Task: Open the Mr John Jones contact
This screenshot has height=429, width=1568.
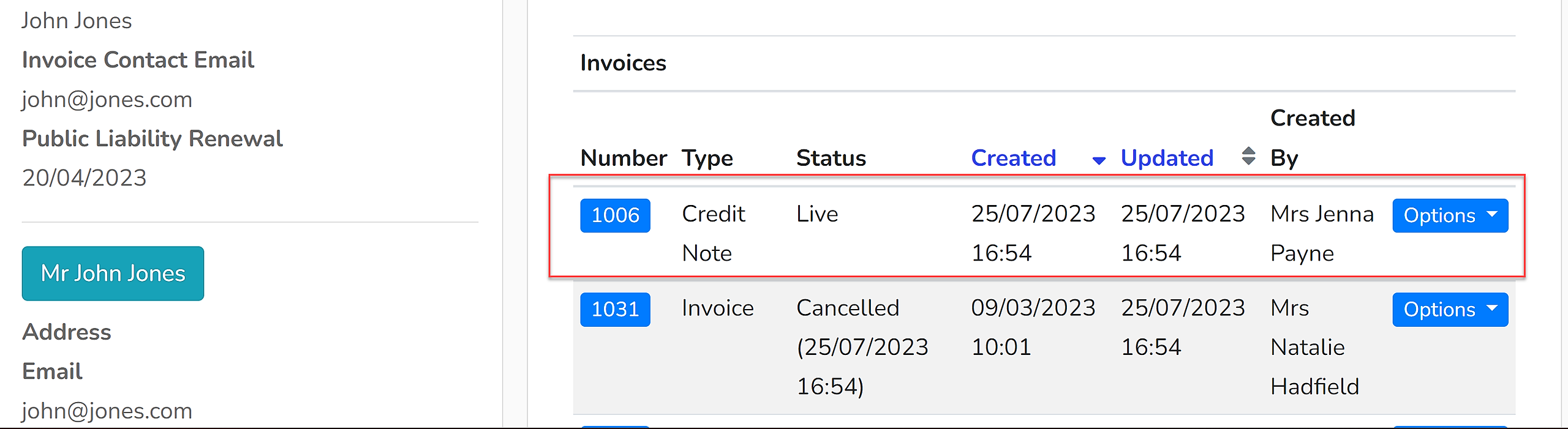Action: [x=113, y=274]
